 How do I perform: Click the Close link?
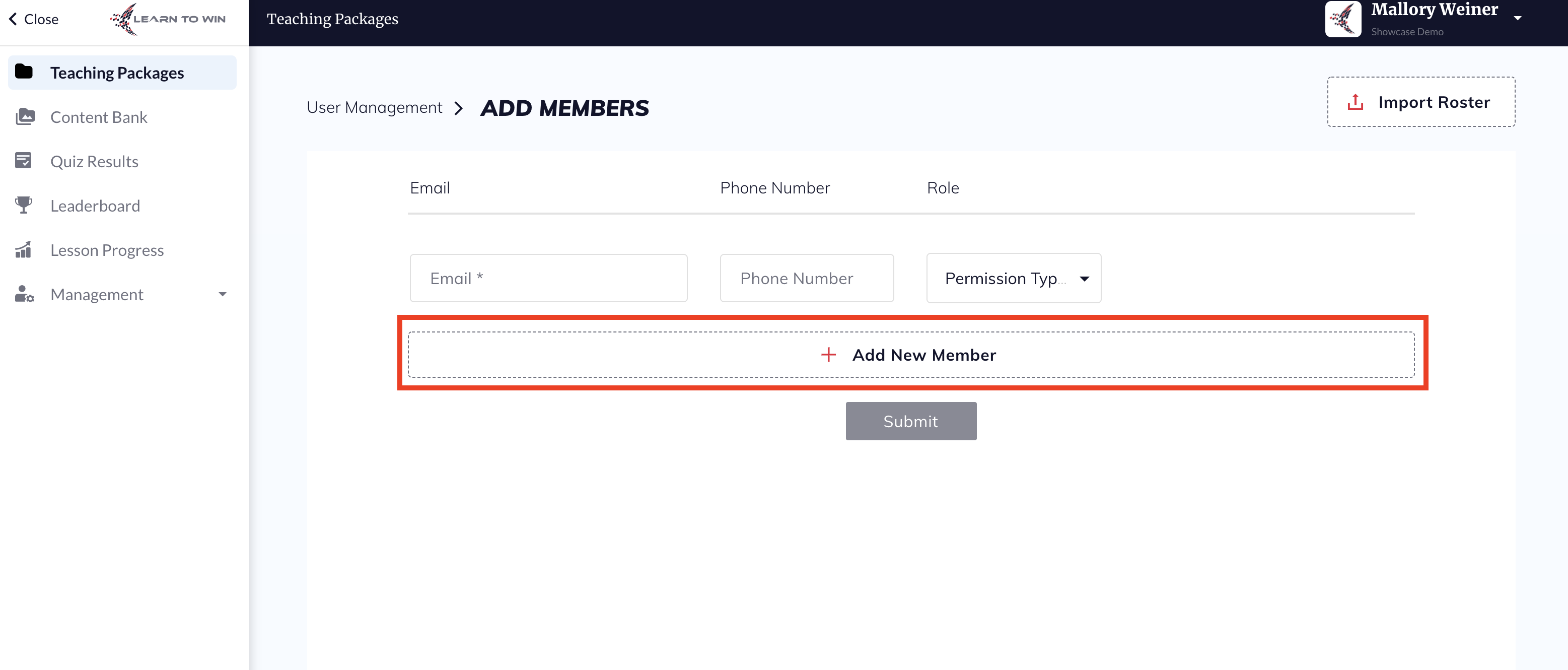pyautogui.click(x=33, y=20)
